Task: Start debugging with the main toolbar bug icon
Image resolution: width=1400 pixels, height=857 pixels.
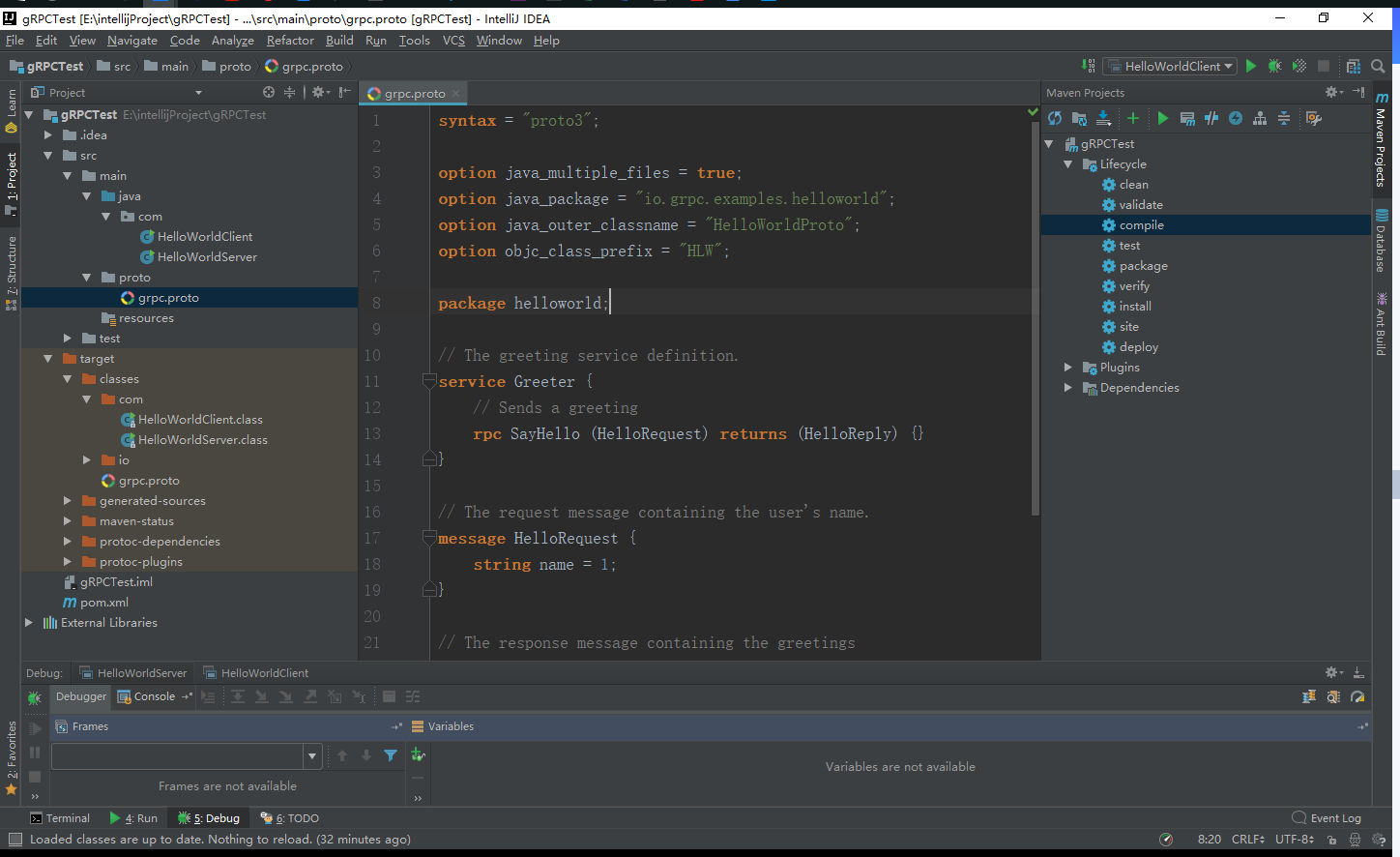Action: click(x=1275, y=66)
